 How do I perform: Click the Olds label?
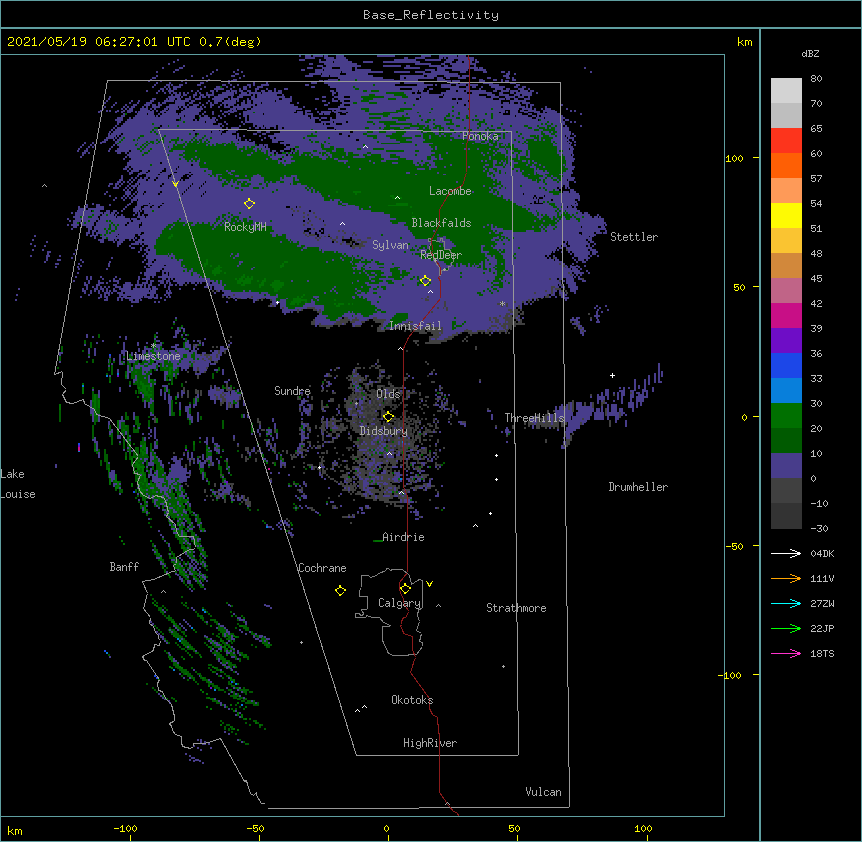click(x=388, y=394)
